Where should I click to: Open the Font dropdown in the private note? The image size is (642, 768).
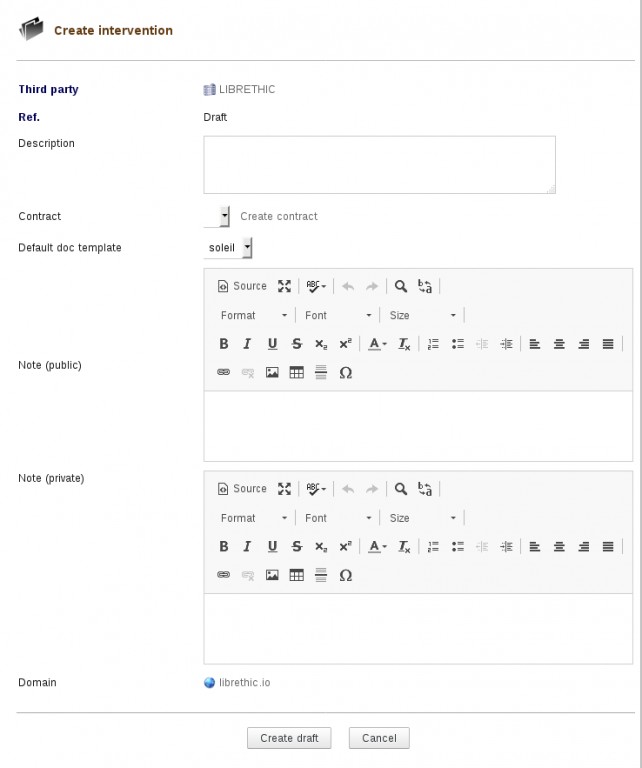338,518
